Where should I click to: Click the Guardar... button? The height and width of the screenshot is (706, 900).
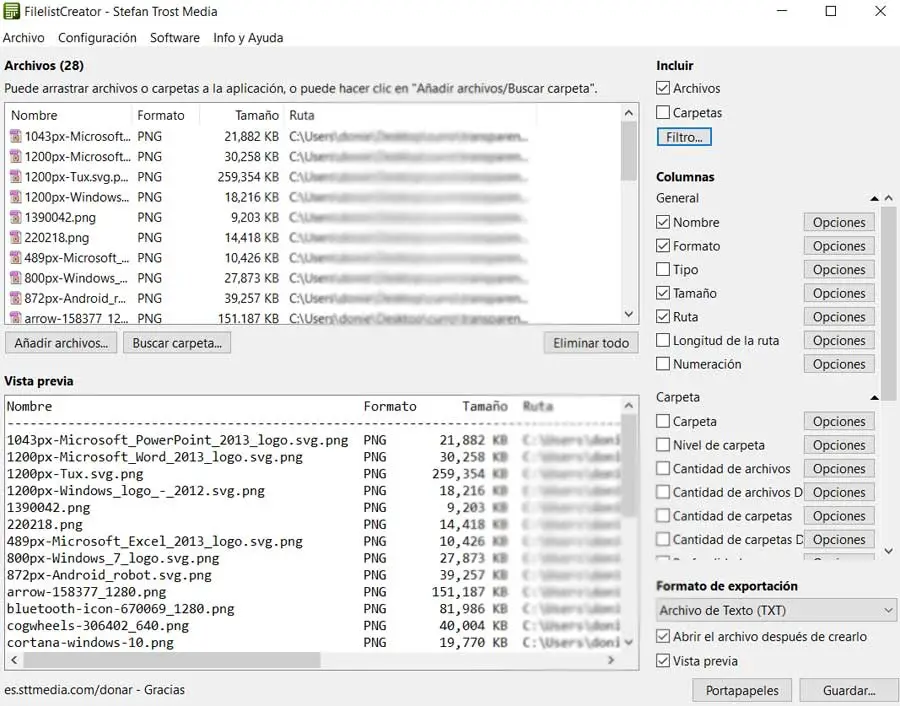(848, 691)
